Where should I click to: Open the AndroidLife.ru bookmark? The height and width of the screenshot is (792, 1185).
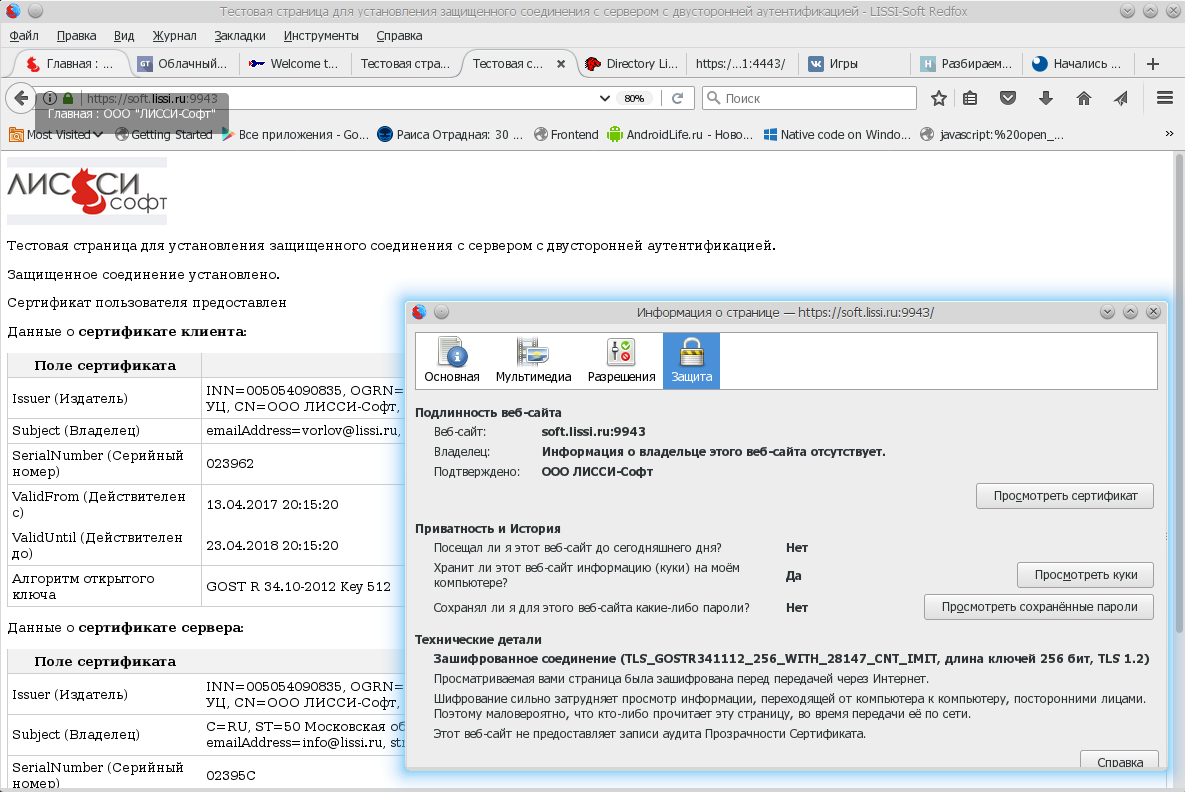click(680, 135)
